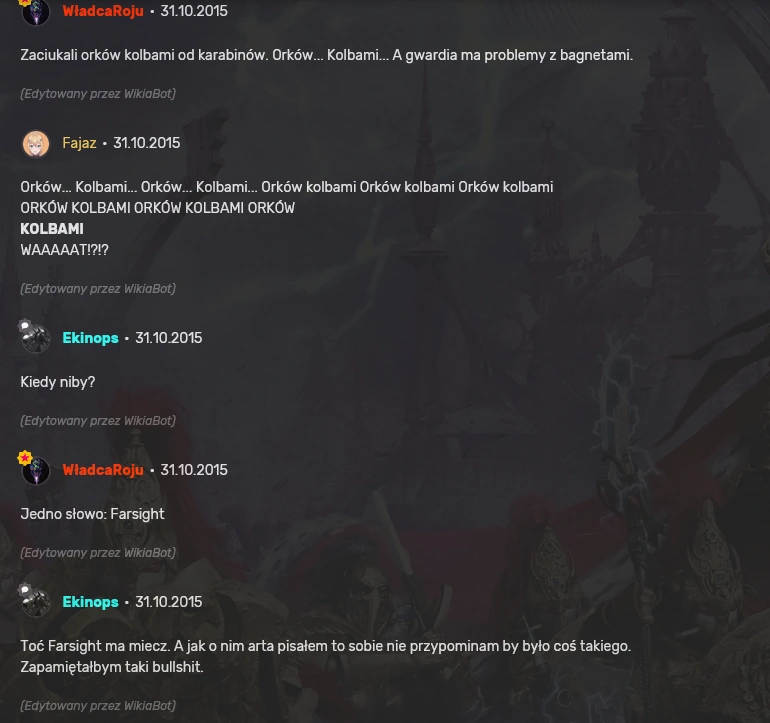770x723 pixels.
Task: Click WładcaRoju's avatar above the "Jedno słowo: Farsight" post
Action: [x=36, y=471]
